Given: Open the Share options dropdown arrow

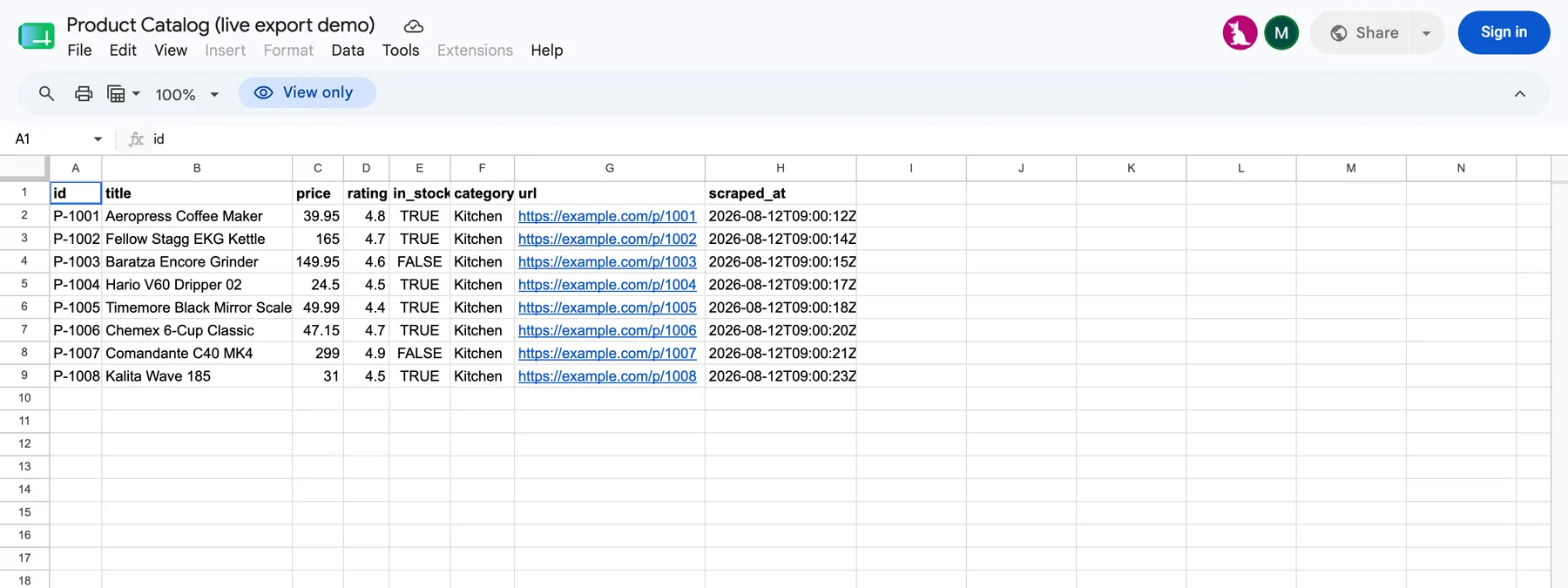Looking at the screenshot, I should coord(1426,33).
